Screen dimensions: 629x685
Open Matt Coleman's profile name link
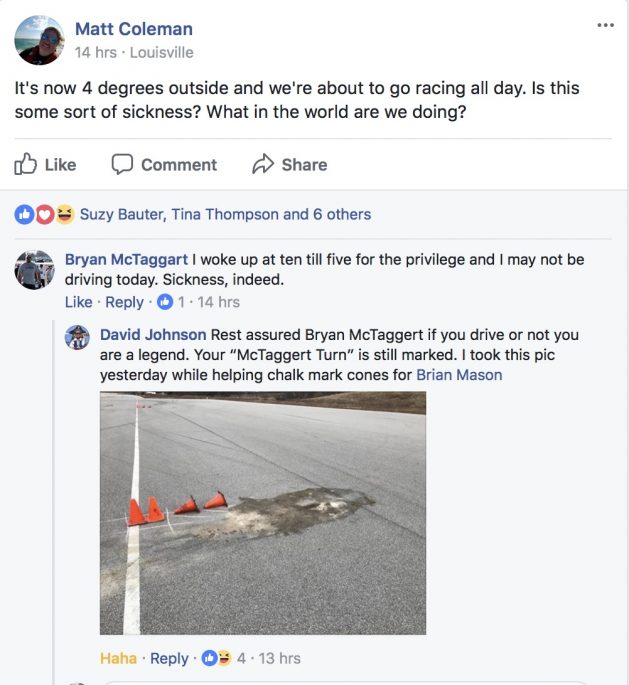point(134,29)
